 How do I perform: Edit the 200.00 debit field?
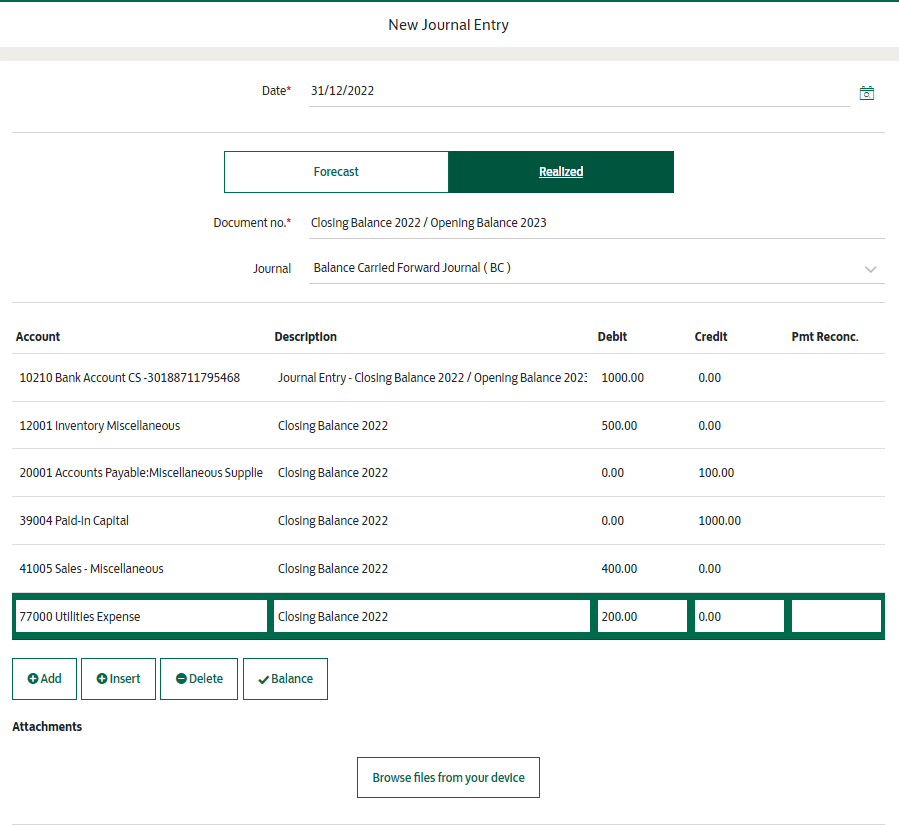coord(642,617)
